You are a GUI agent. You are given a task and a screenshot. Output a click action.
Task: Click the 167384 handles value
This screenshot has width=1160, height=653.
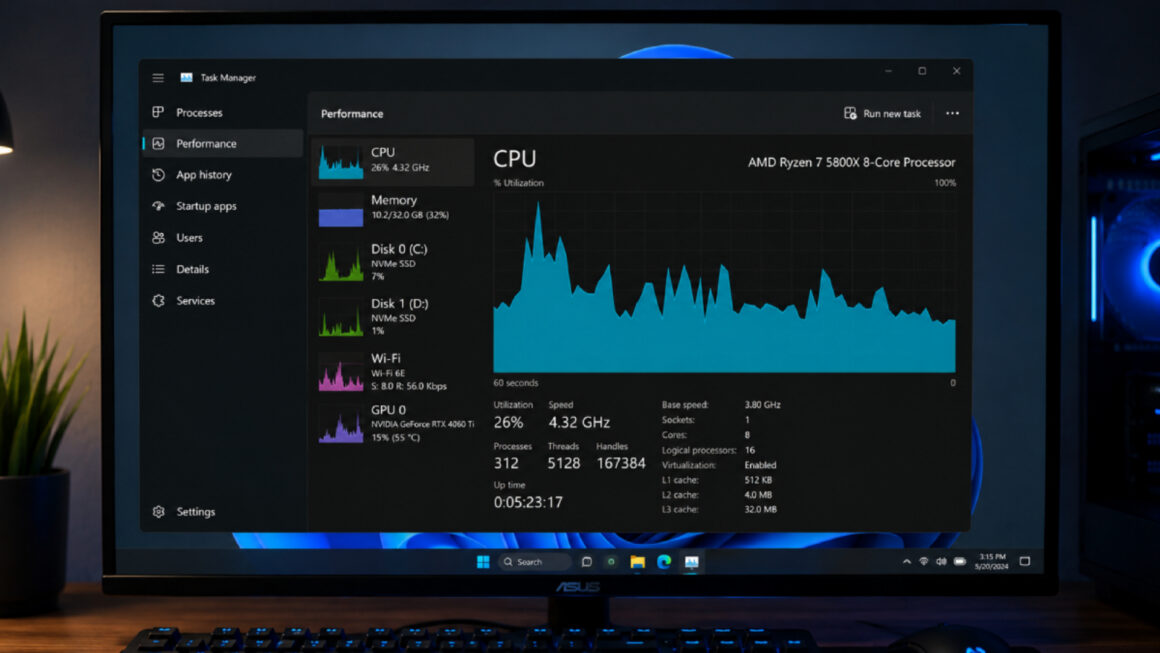point(621,464)
